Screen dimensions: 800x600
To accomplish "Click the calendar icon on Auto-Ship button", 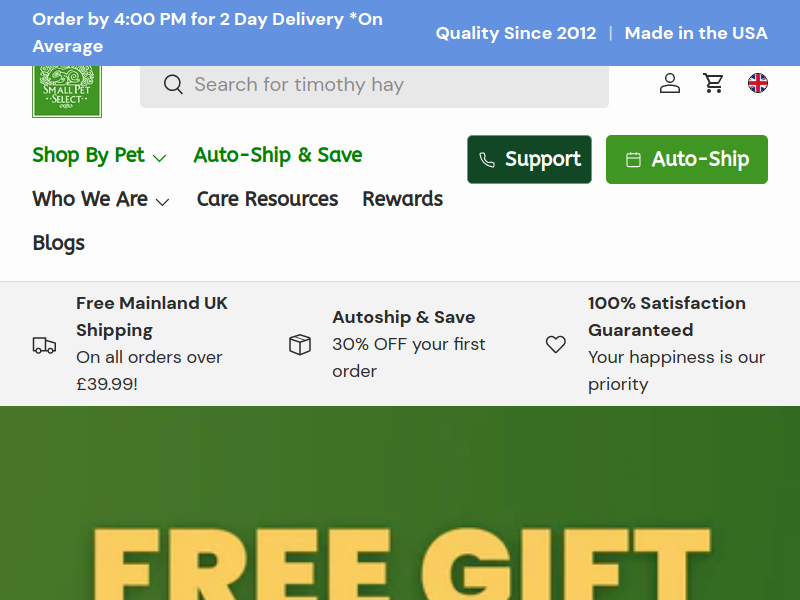I will coord(633,160).
